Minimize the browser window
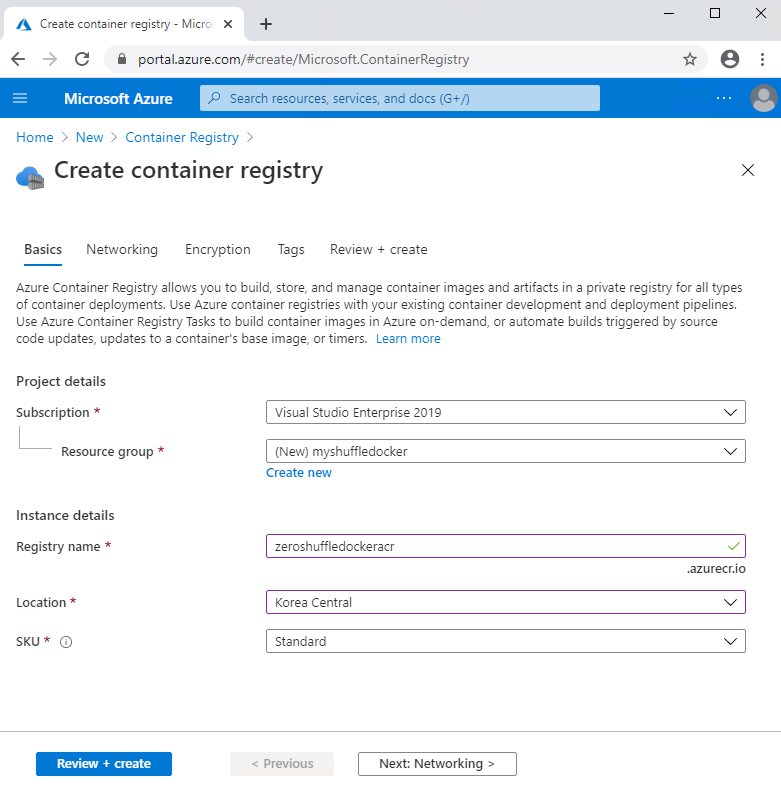This screenshot has width=781, height=790. (x=669, y=14)
